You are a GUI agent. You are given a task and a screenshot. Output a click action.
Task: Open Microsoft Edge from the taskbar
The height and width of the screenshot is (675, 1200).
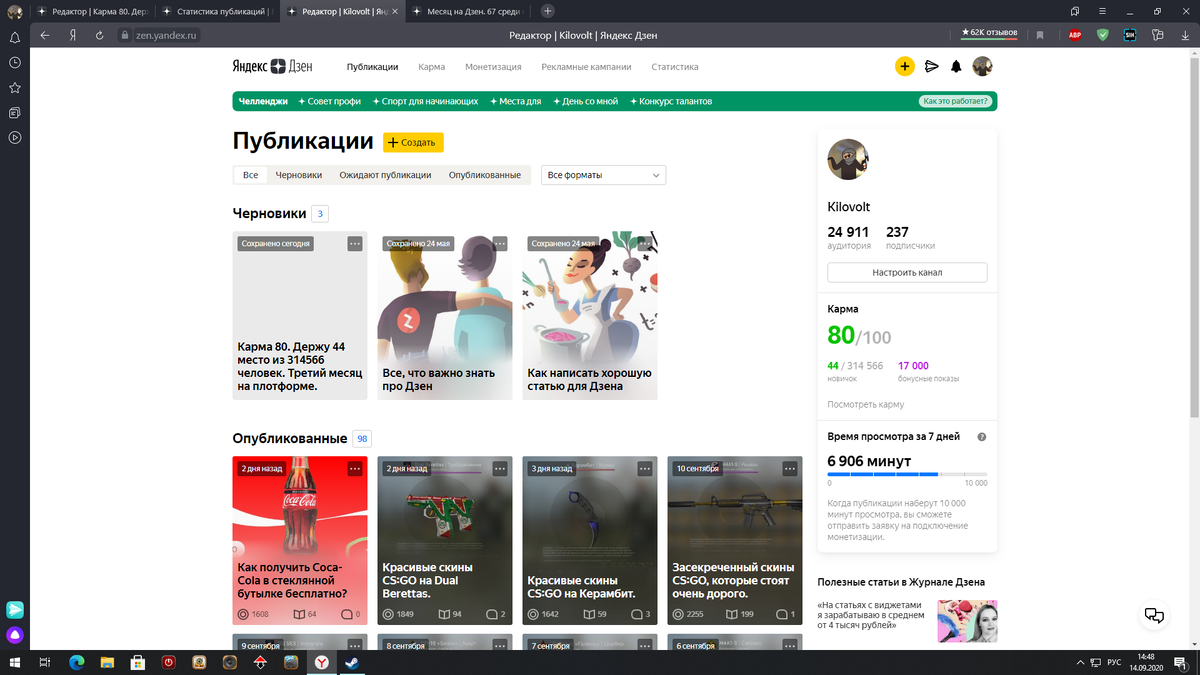[x=77, y=662]
